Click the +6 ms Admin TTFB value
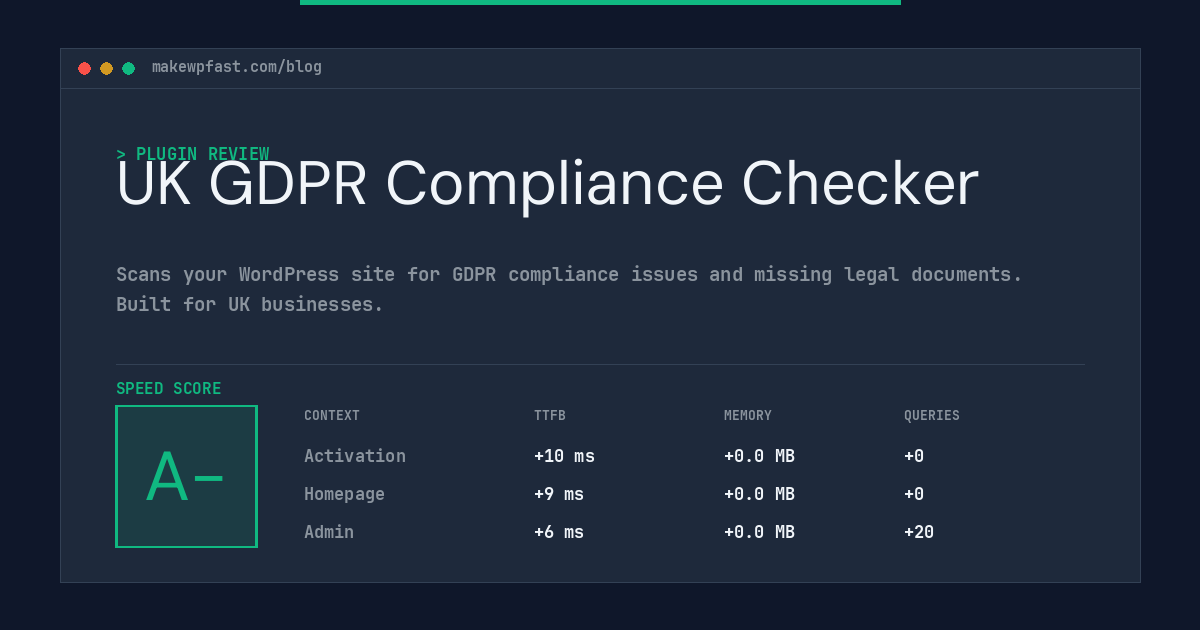Screen dimensions: 1200x630 coord(559,532)
